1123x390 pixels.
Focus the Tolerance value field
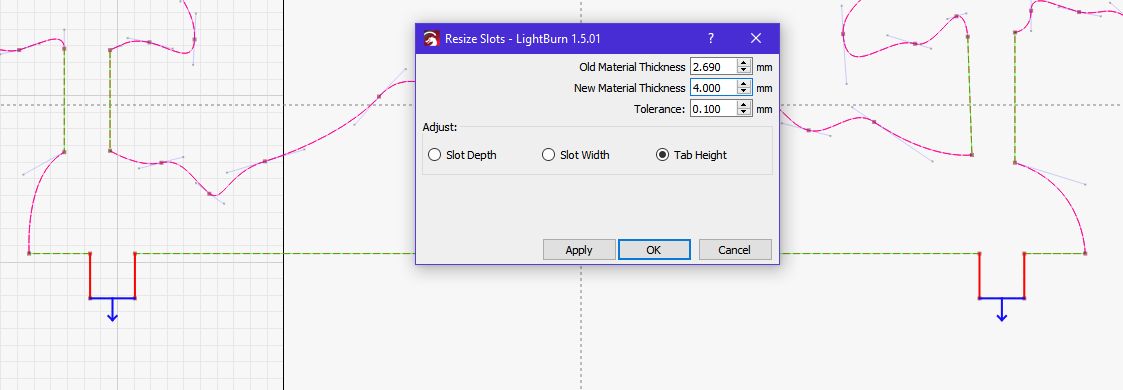pos(713,109)
